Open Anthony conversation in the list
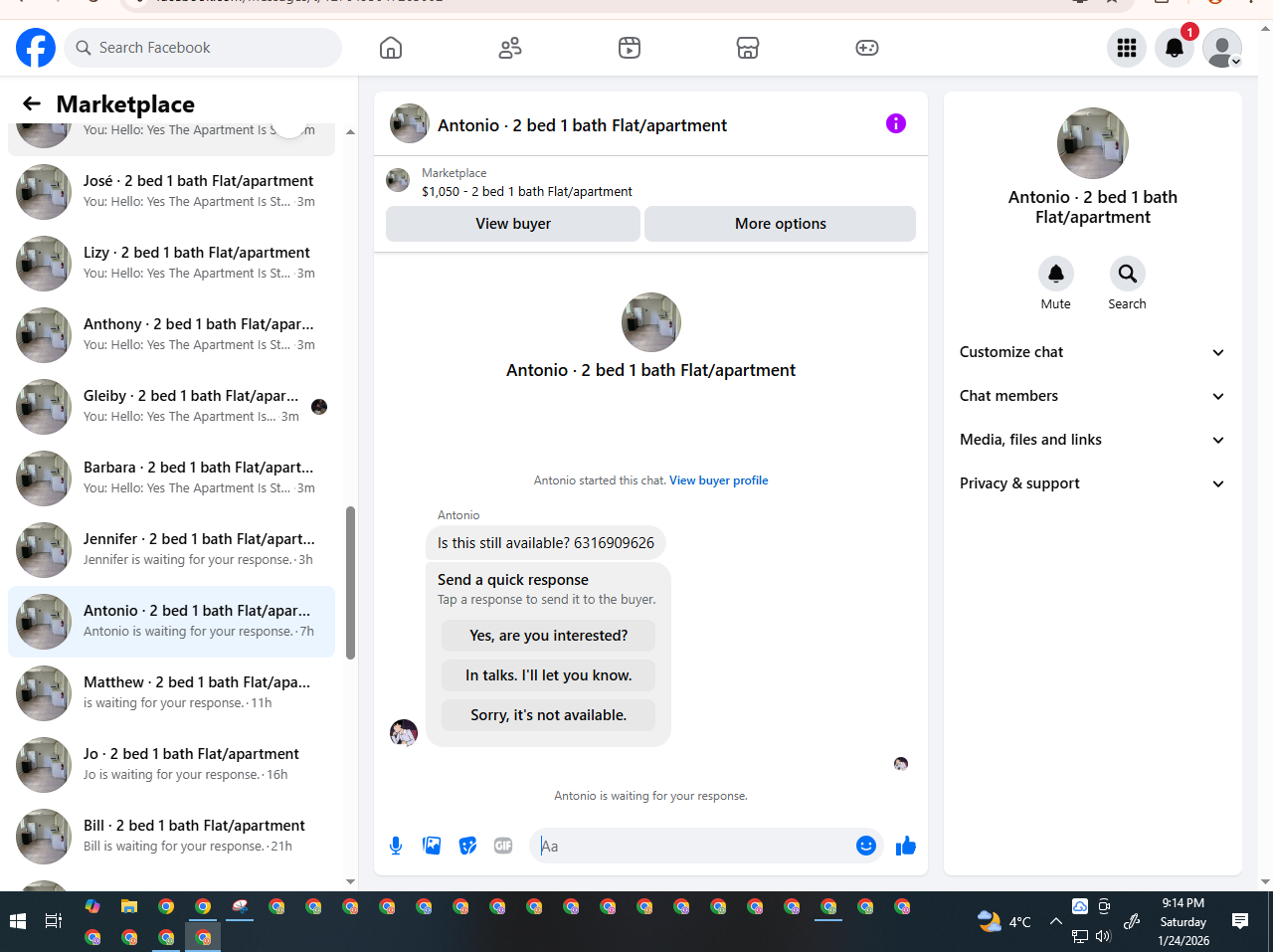The height and width of the screenshot is (952, 1273). [171, 334]
